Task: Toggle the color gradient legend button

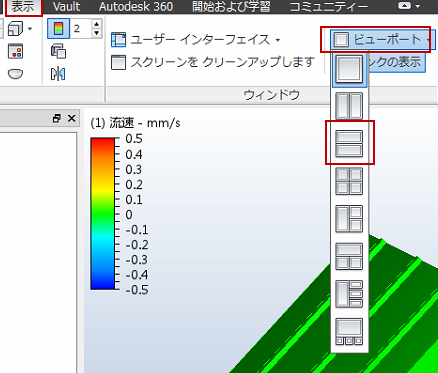Action: coord(58,29)
